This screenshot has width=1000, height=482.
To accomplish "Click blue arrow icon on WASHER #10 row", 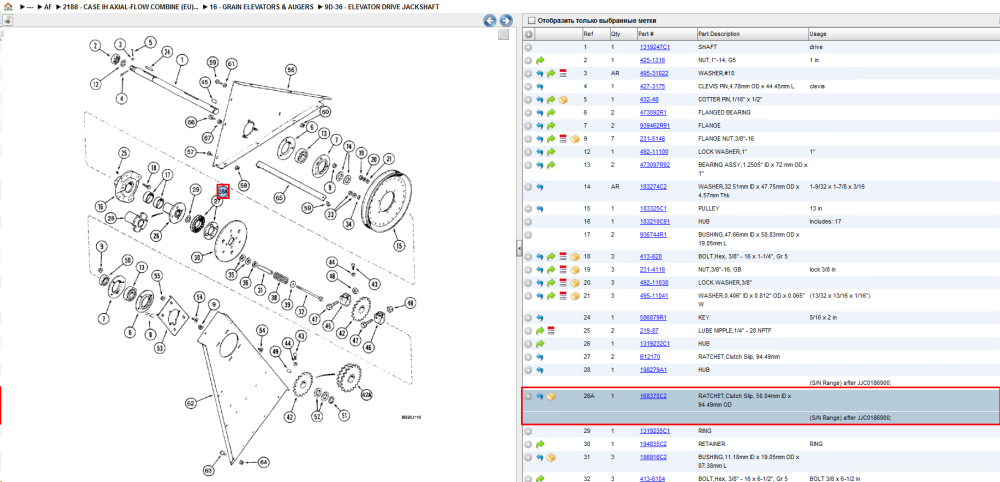I will 540,73.
